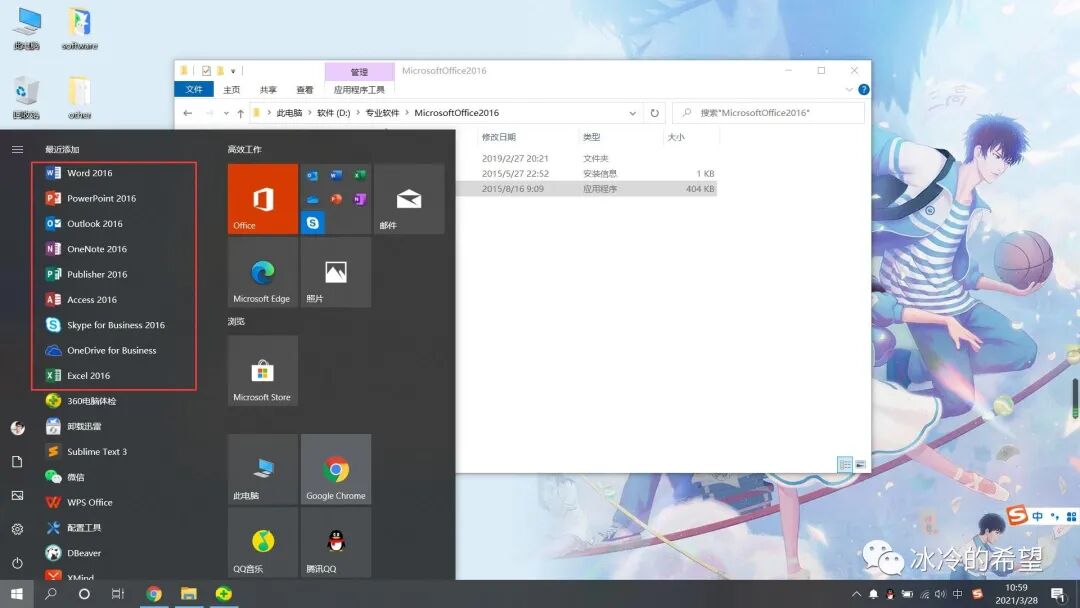Switch to the 查看 ribbon tab
Image resolution: width=1080 pixels, height=608 pixels.
point(304,90)
